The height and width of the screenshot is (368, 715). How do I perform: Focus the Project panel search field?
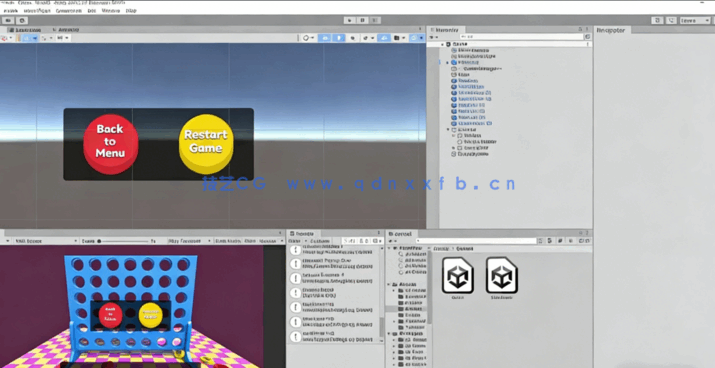[476, 241]
